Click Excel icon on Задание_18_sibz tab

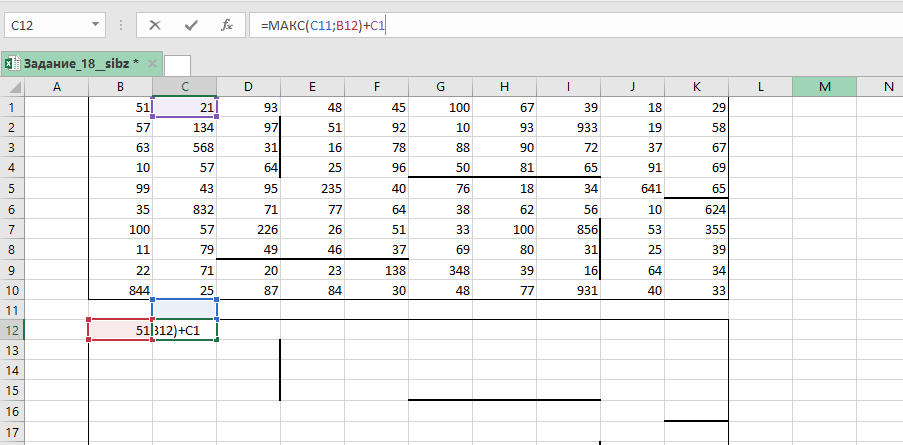coord(11,64)
